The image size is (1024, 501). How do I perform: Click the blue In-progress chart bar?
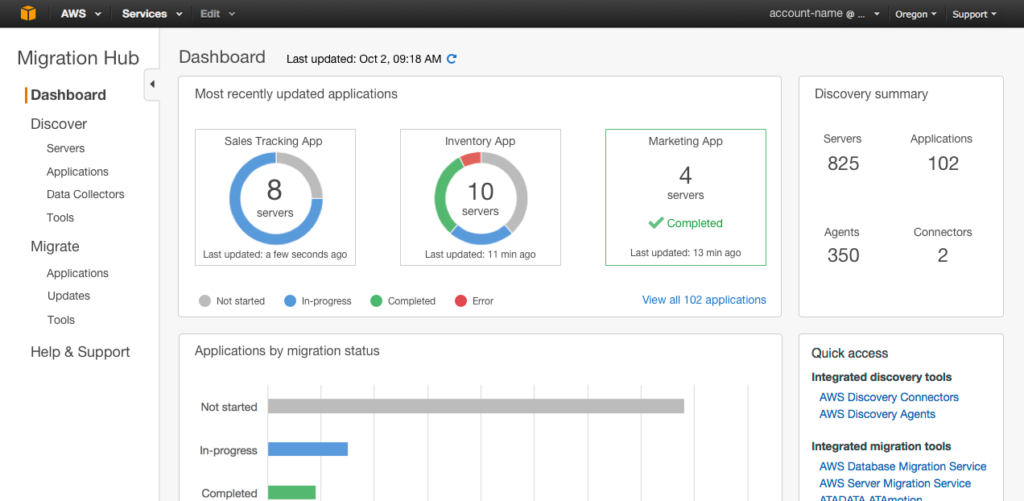point(308,449)
